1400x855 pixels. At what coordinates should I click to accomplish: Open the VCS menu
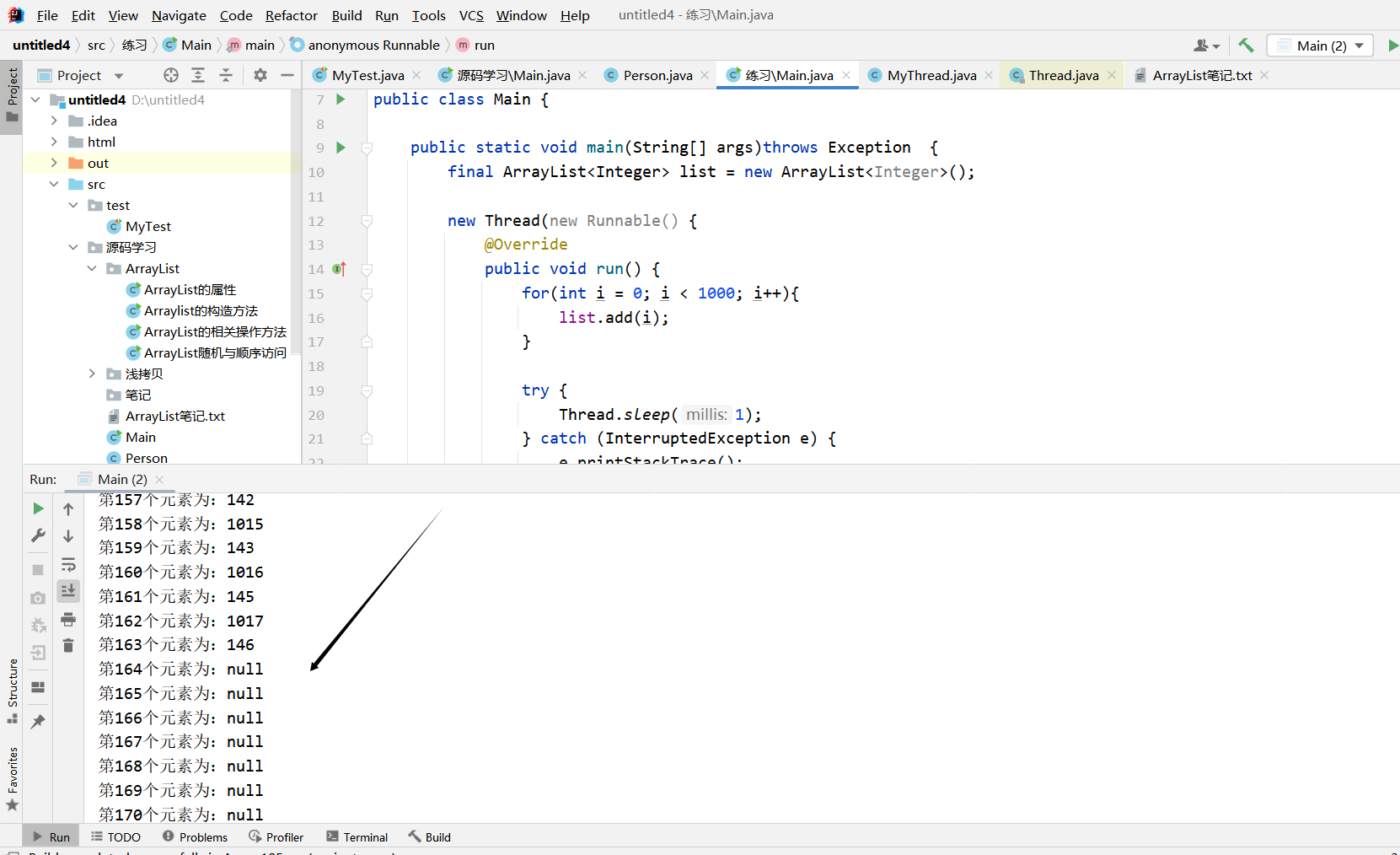point(471,15)
